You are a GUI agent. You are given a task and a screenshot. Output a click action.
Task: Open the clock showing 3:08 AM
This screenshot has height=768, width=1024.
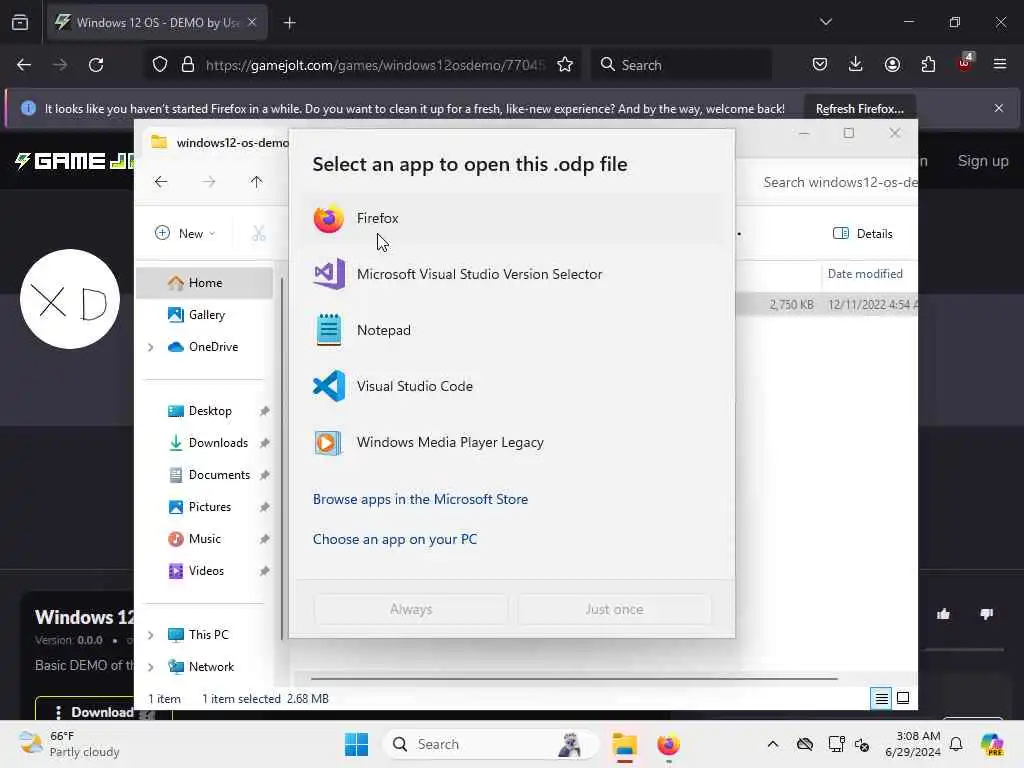(913, 744)
